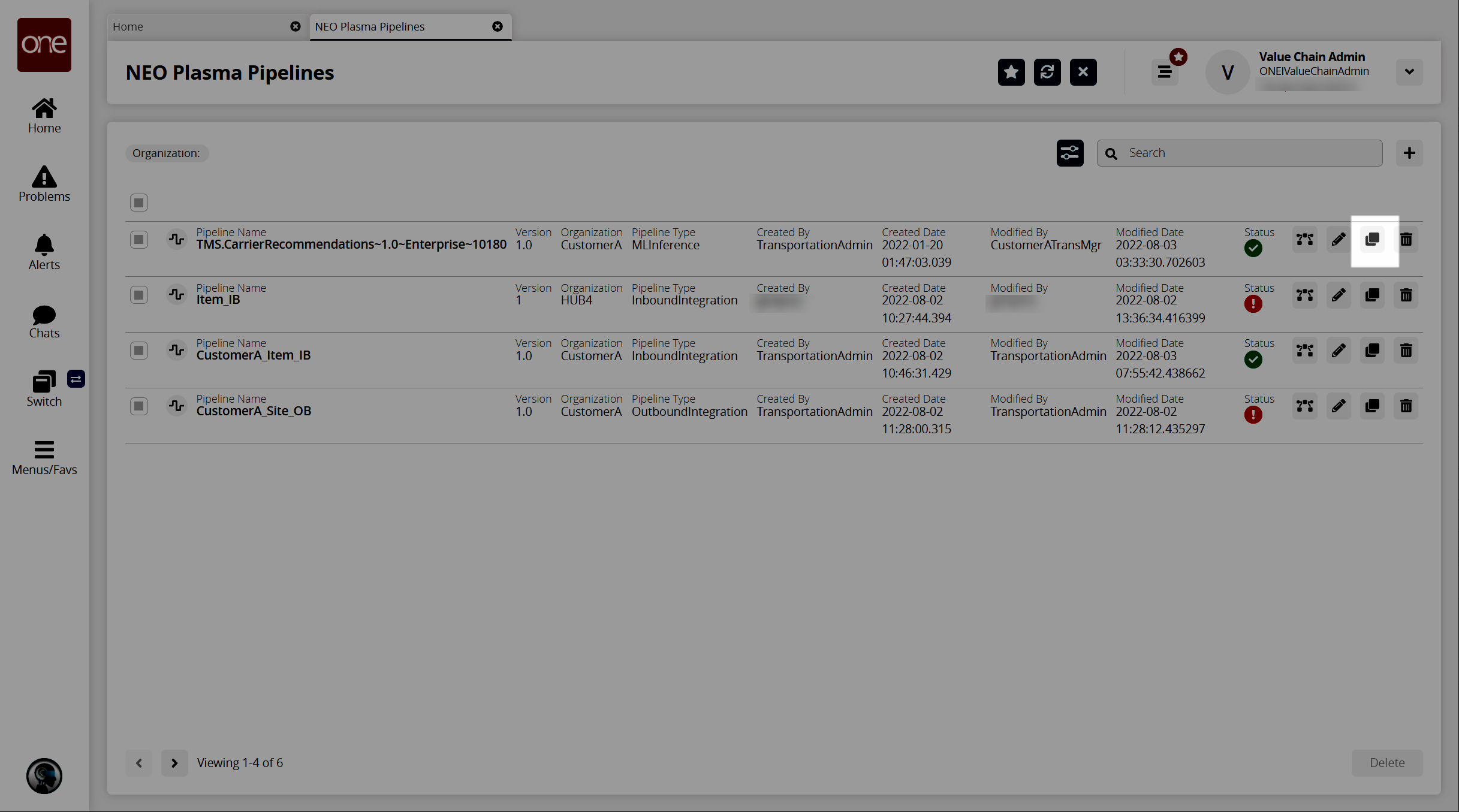The height and width of the screenshot is (812, 1459).
Task: Open Alerts from the left sidebar
Action: click(44, 252)
